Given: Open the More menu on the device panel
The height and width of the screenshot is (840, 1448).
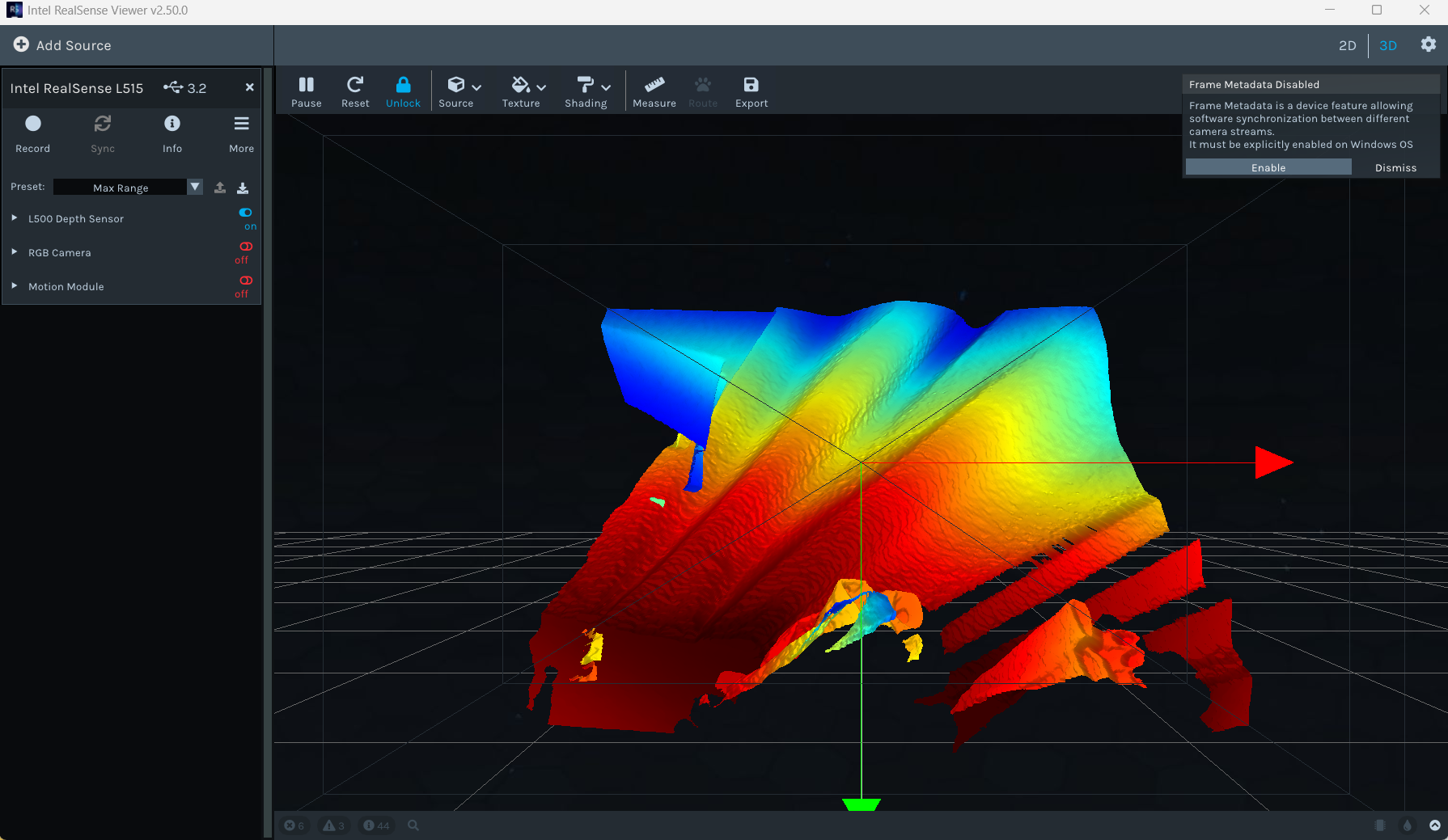Looking at the screenshot, I should tap(241, 124).
